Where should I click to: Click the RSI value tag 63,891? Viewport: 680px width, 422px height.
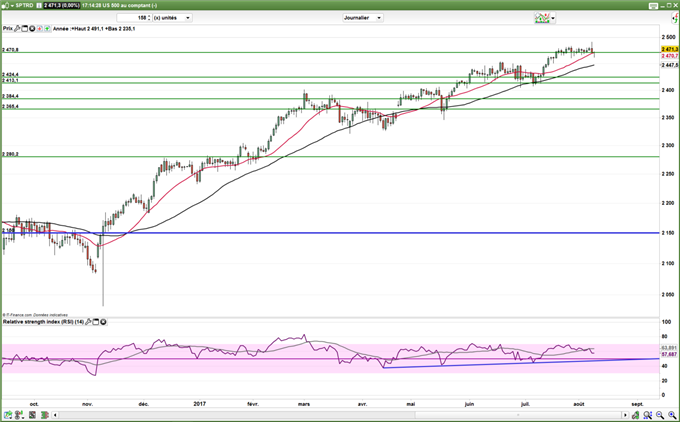(669, 348)
